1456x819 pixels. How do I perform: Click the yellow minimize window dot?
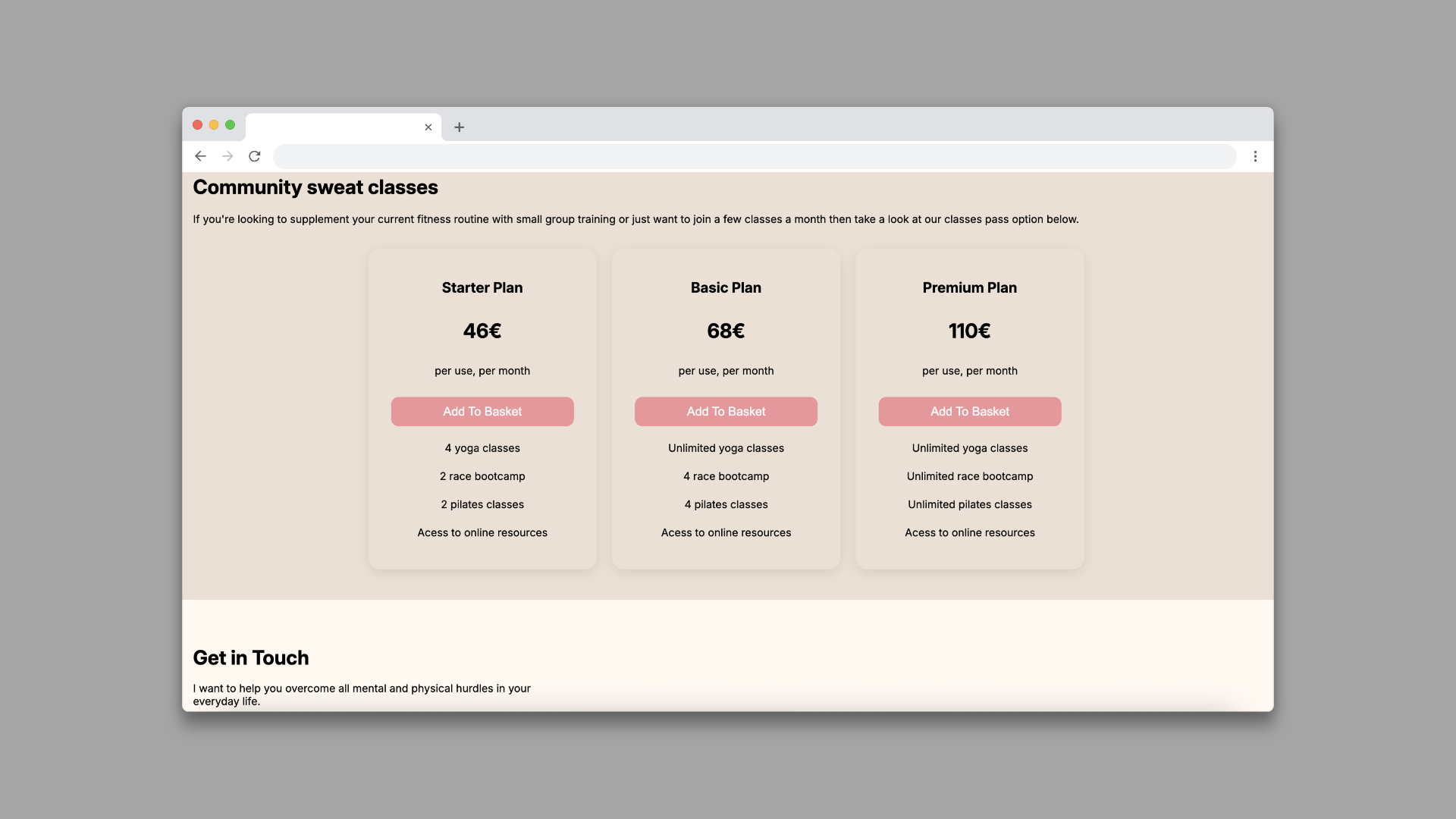point(214,125)
